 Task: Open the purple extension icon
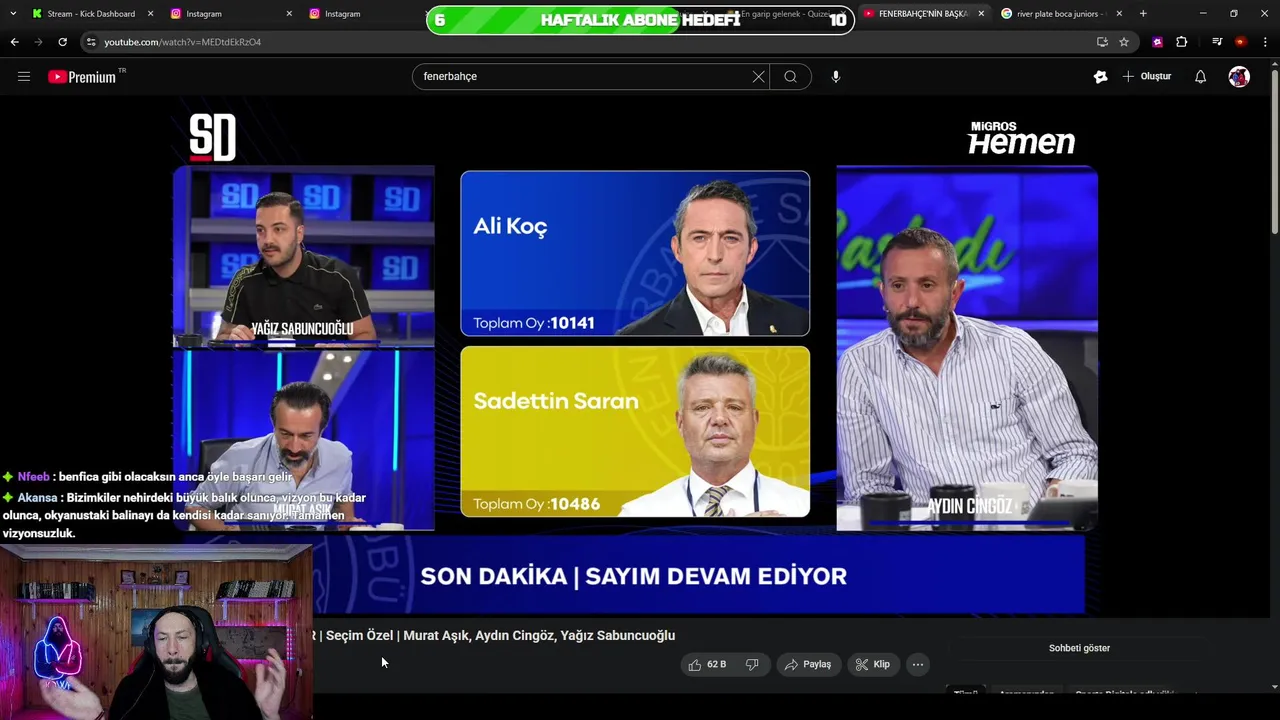pyautogui.click(x=1157, y=42)
